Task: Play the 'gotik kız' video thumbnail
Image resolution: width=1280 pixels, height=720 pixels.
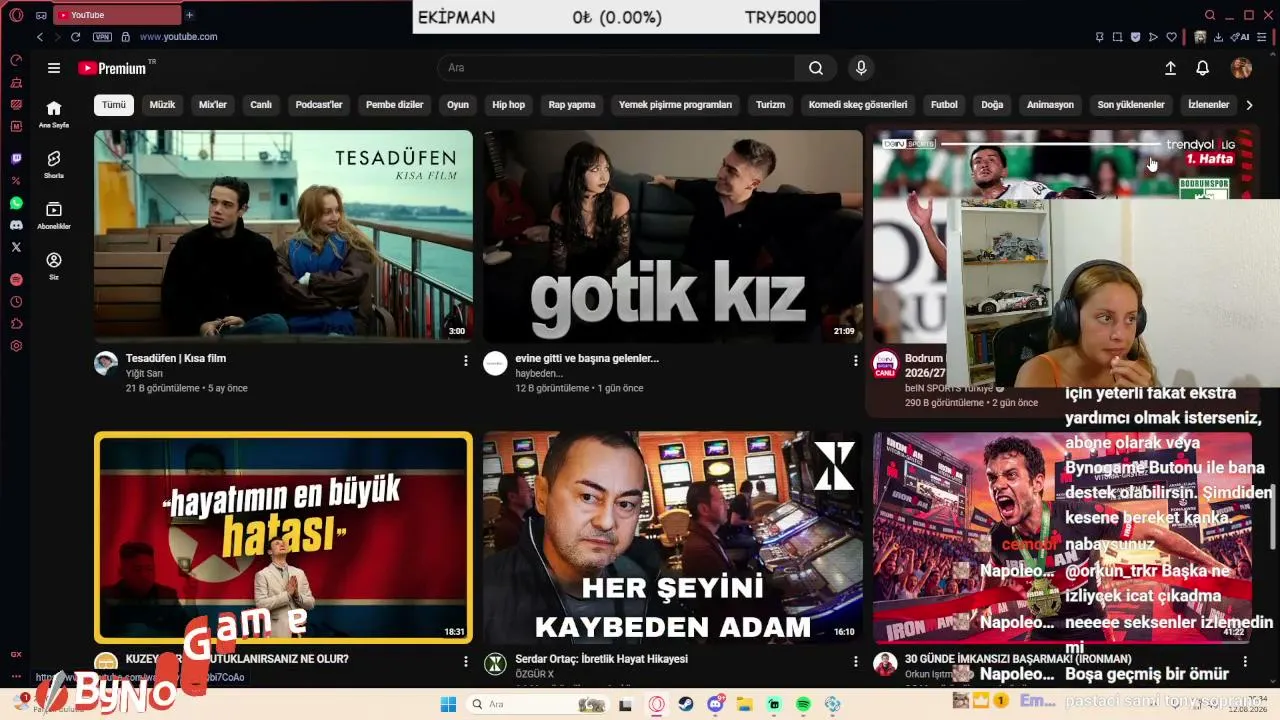Action: 673,236
